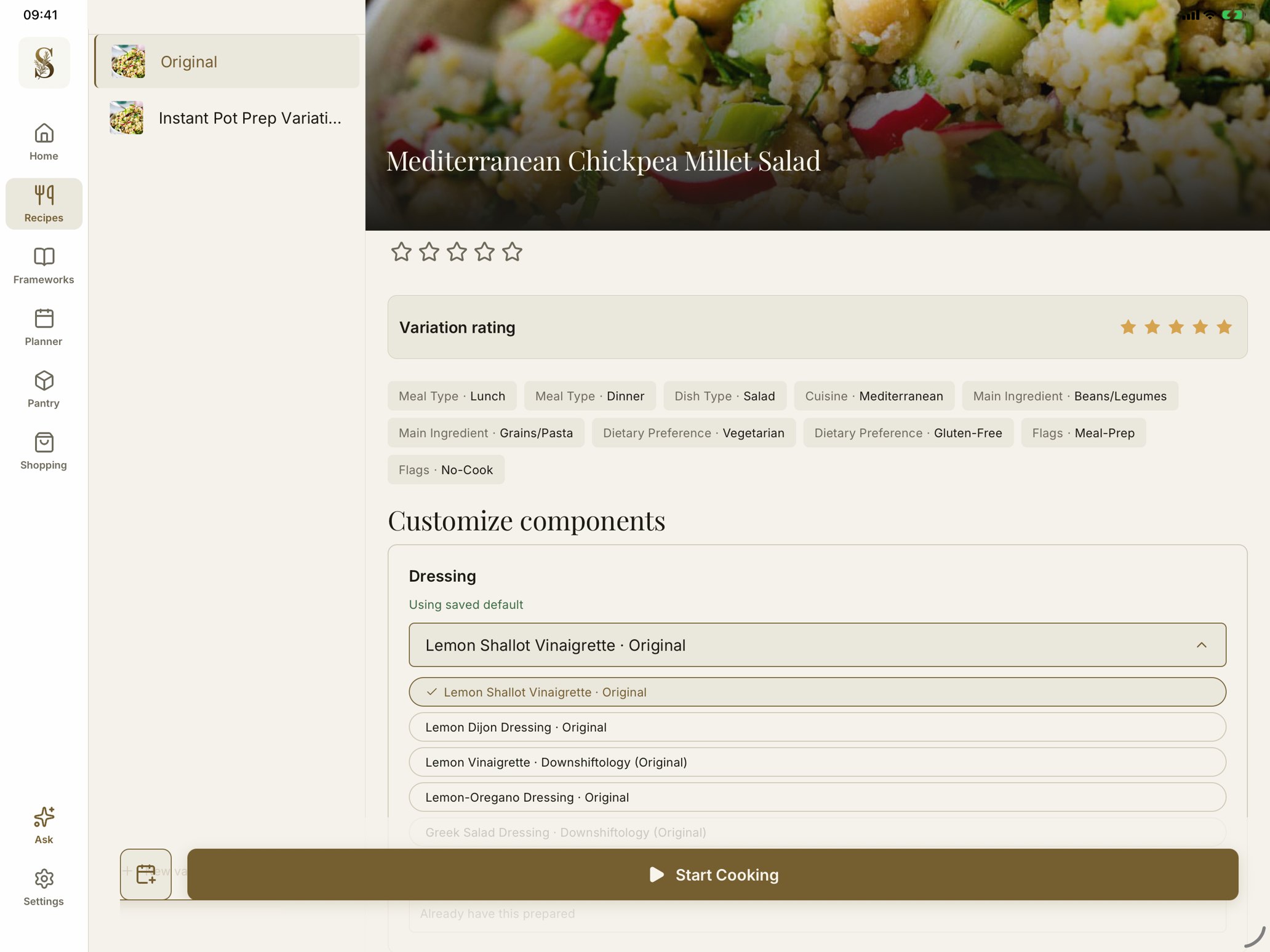
Task: Click the Flags No-Cook tag
Action: [x=445, y=470]
